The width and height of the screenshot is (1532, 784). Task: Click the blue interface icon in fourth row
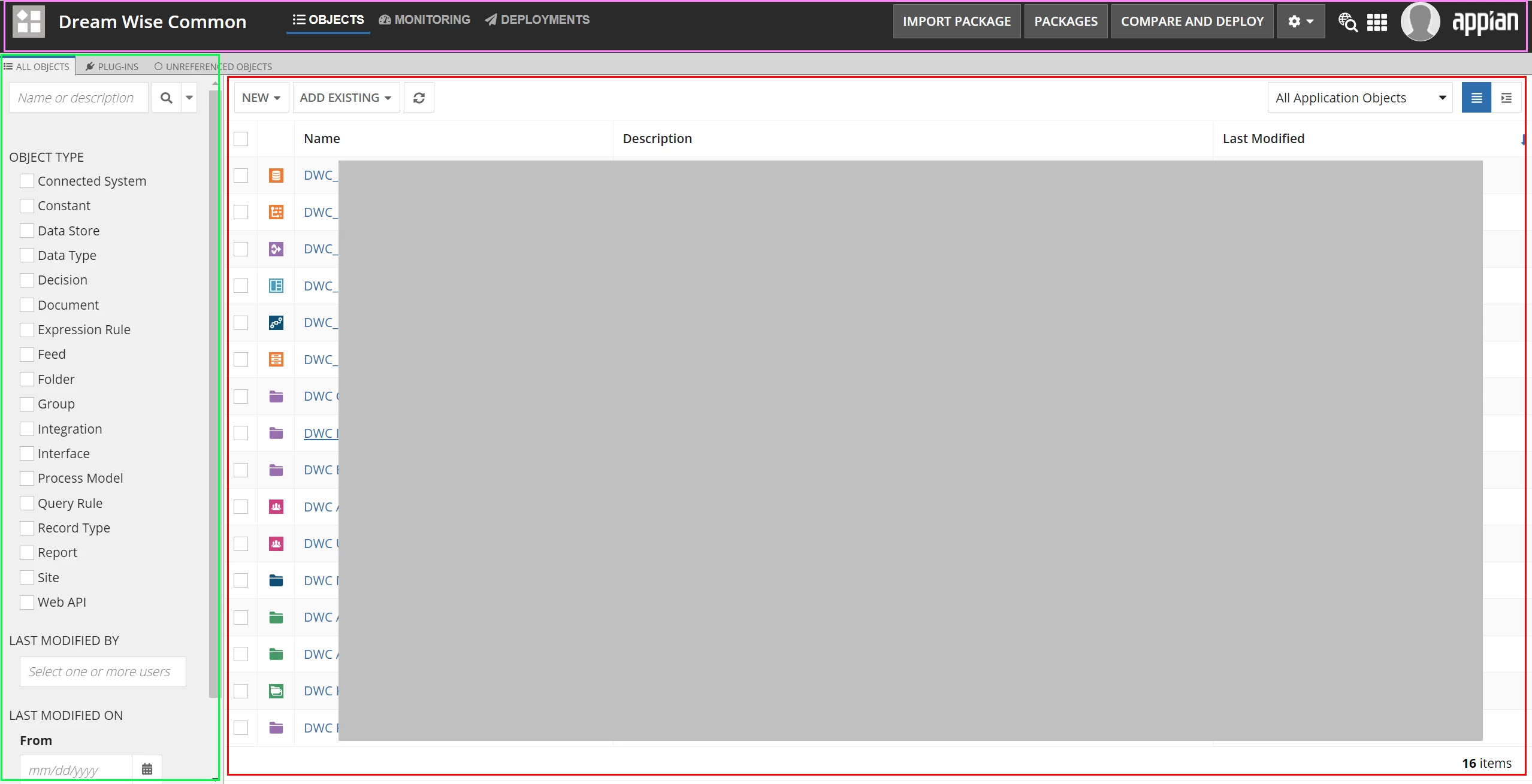point(276,286)
